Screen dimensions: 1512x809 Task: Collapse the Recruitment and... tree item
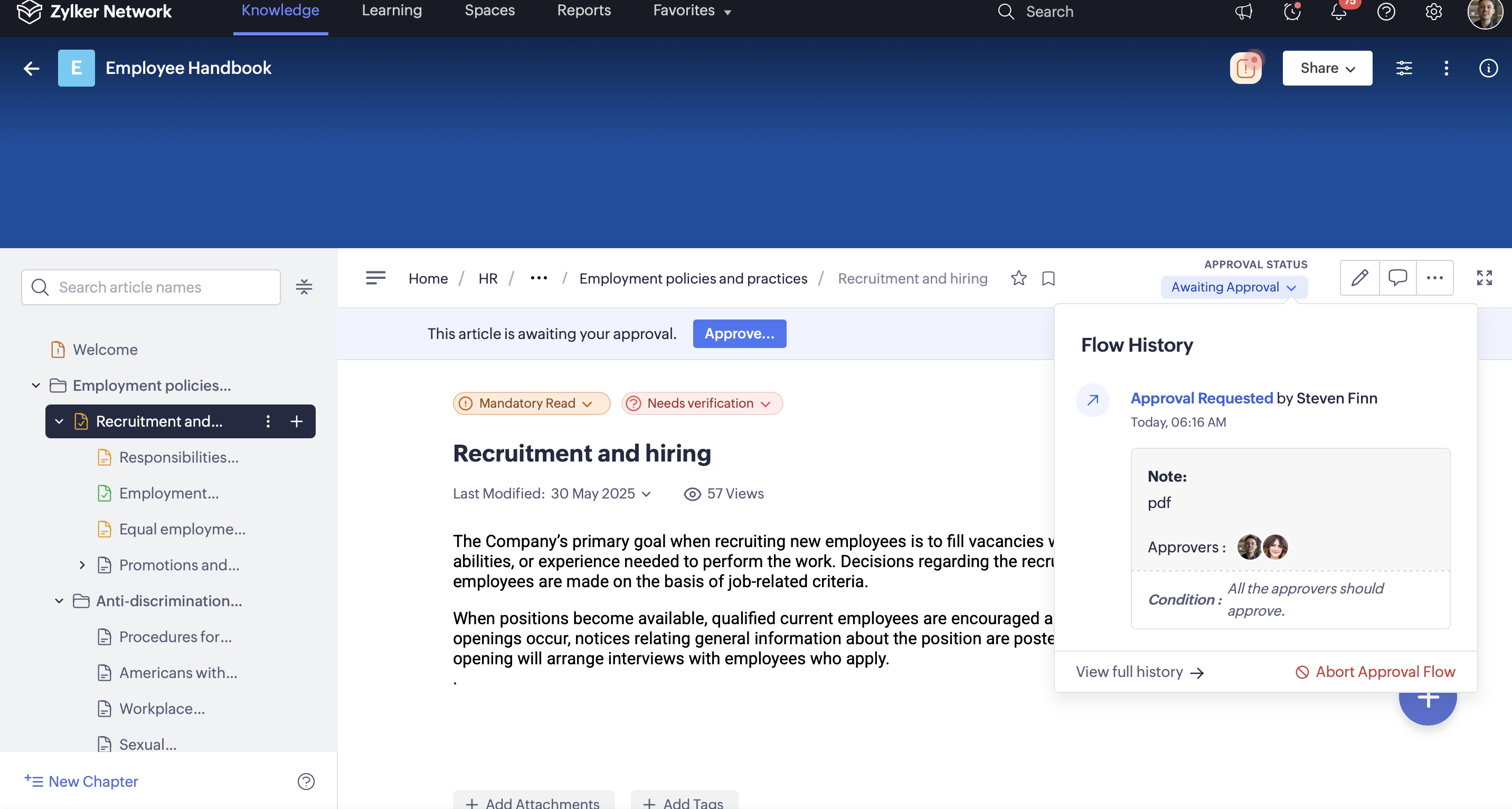pyautogui.click(x=59, y=421)
